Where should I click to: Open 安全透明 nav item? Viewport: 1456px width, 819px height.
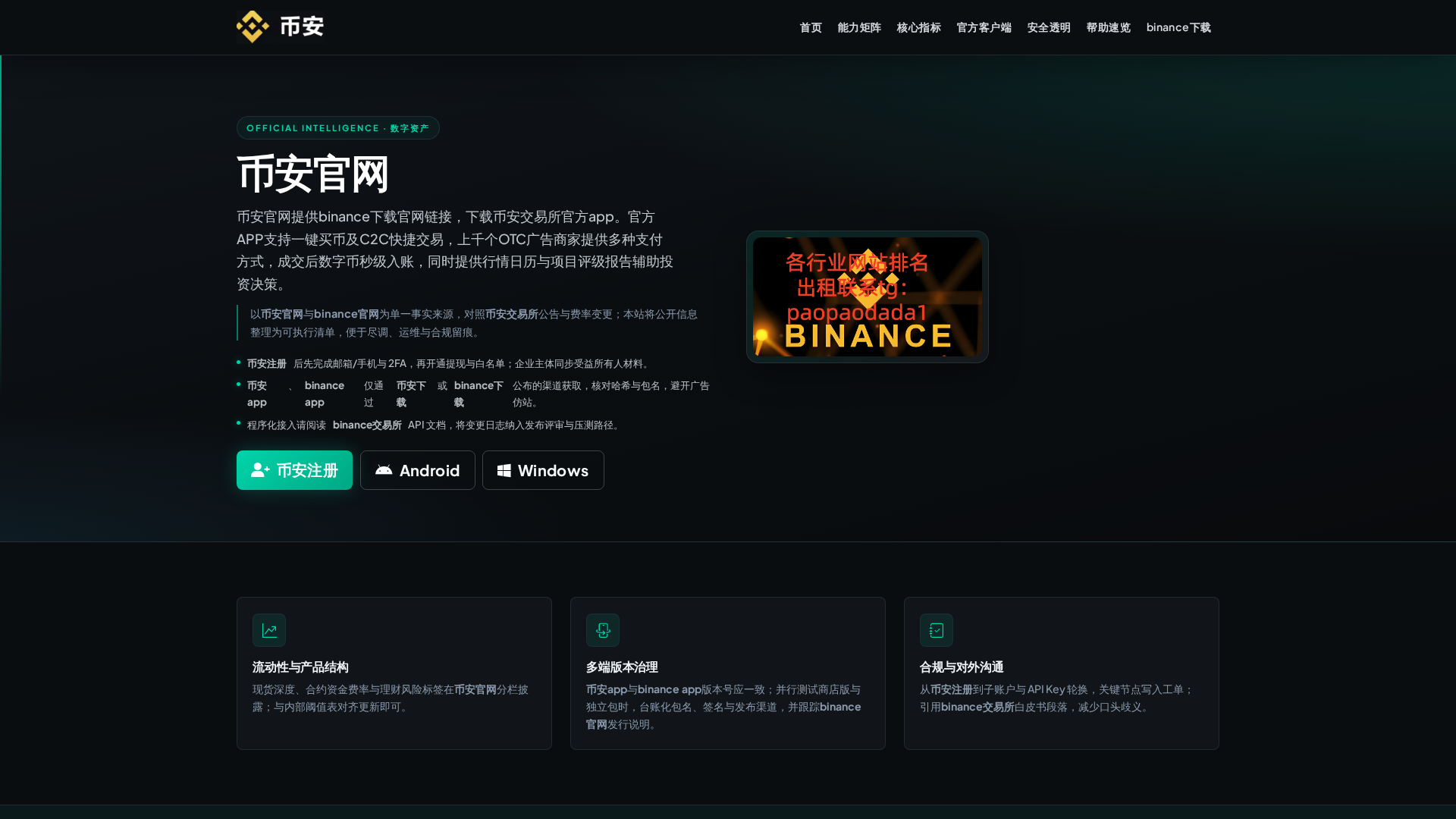pyautogui.click(x=1049, y=27)
